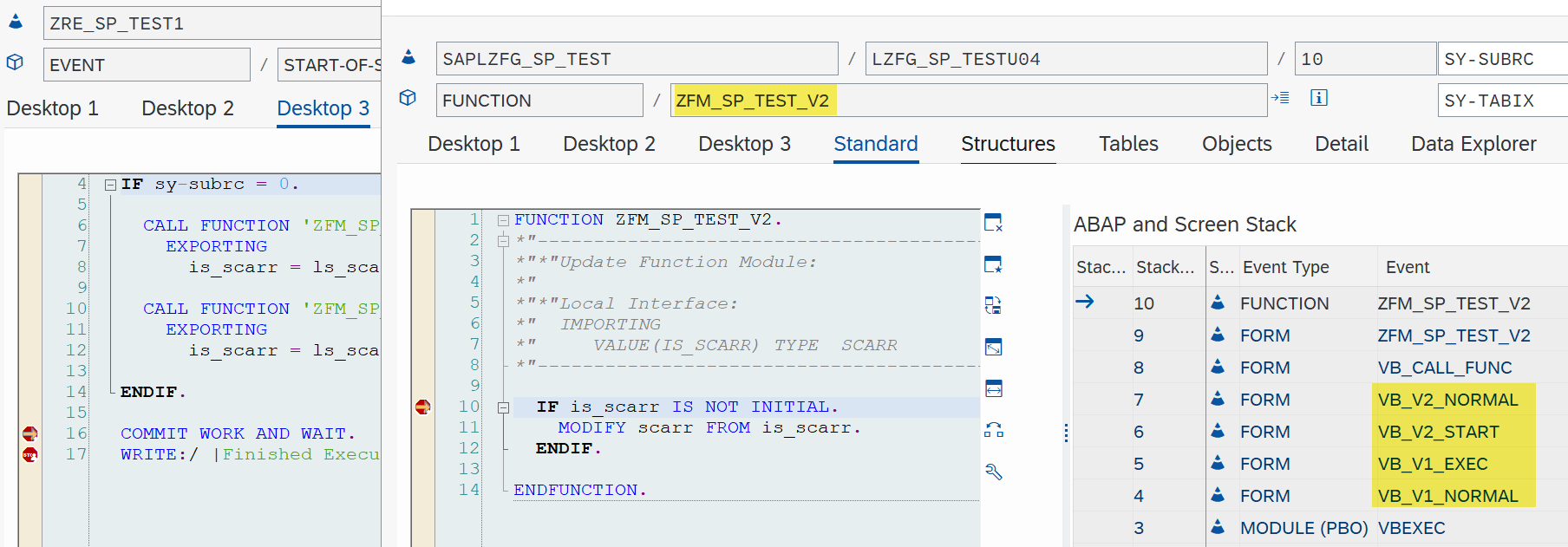Switch to the Standard tab

(876, 144)
